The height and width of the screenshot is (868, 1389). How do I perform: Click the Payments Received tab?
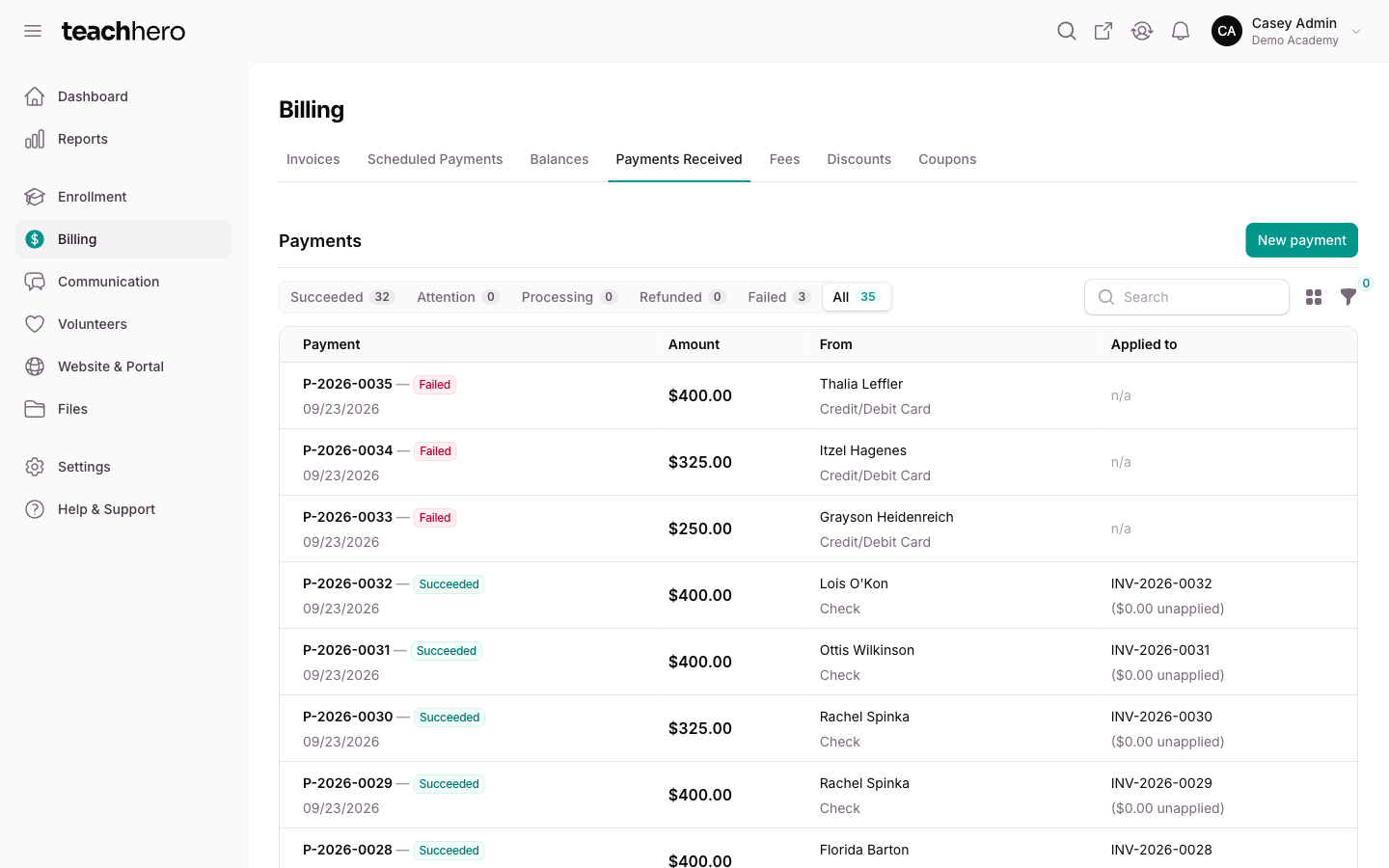[x=679, y=159]
